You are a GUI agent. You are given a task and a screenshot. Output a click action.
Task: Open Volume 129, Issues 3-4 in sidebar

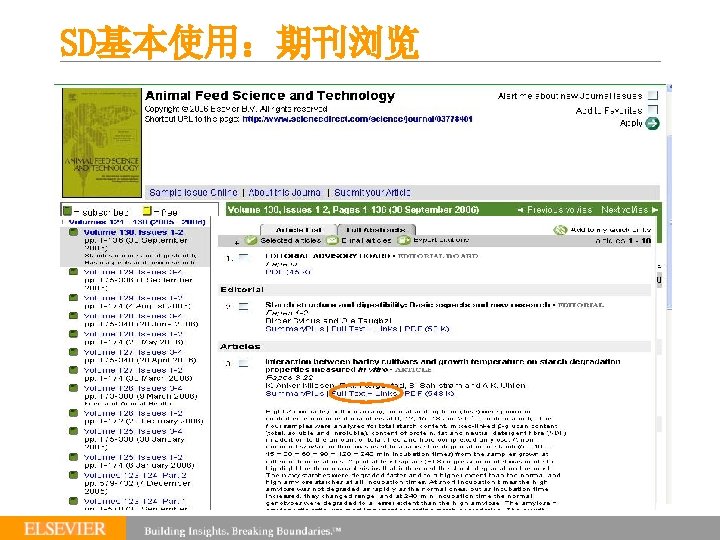pos(133,272)
